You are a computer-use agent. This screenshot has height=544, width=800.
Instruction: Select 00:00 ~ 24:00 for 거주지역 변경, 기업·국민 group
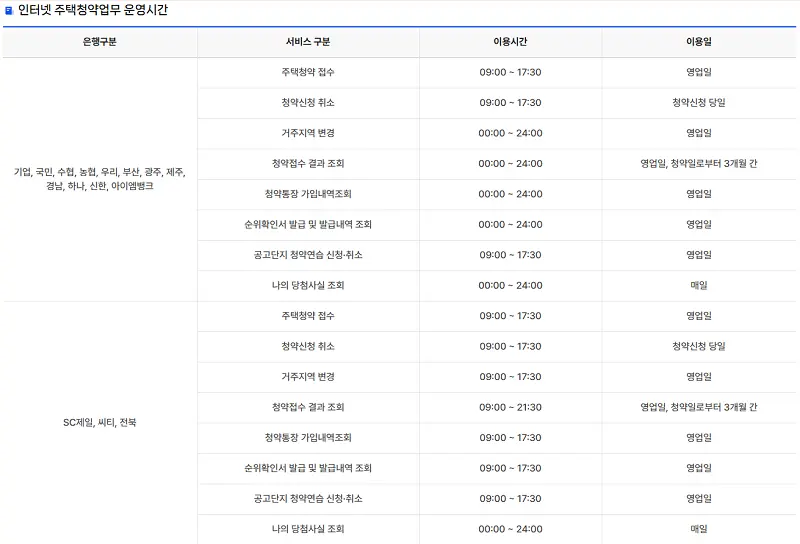pyautogui.click(x=510, y=133)
